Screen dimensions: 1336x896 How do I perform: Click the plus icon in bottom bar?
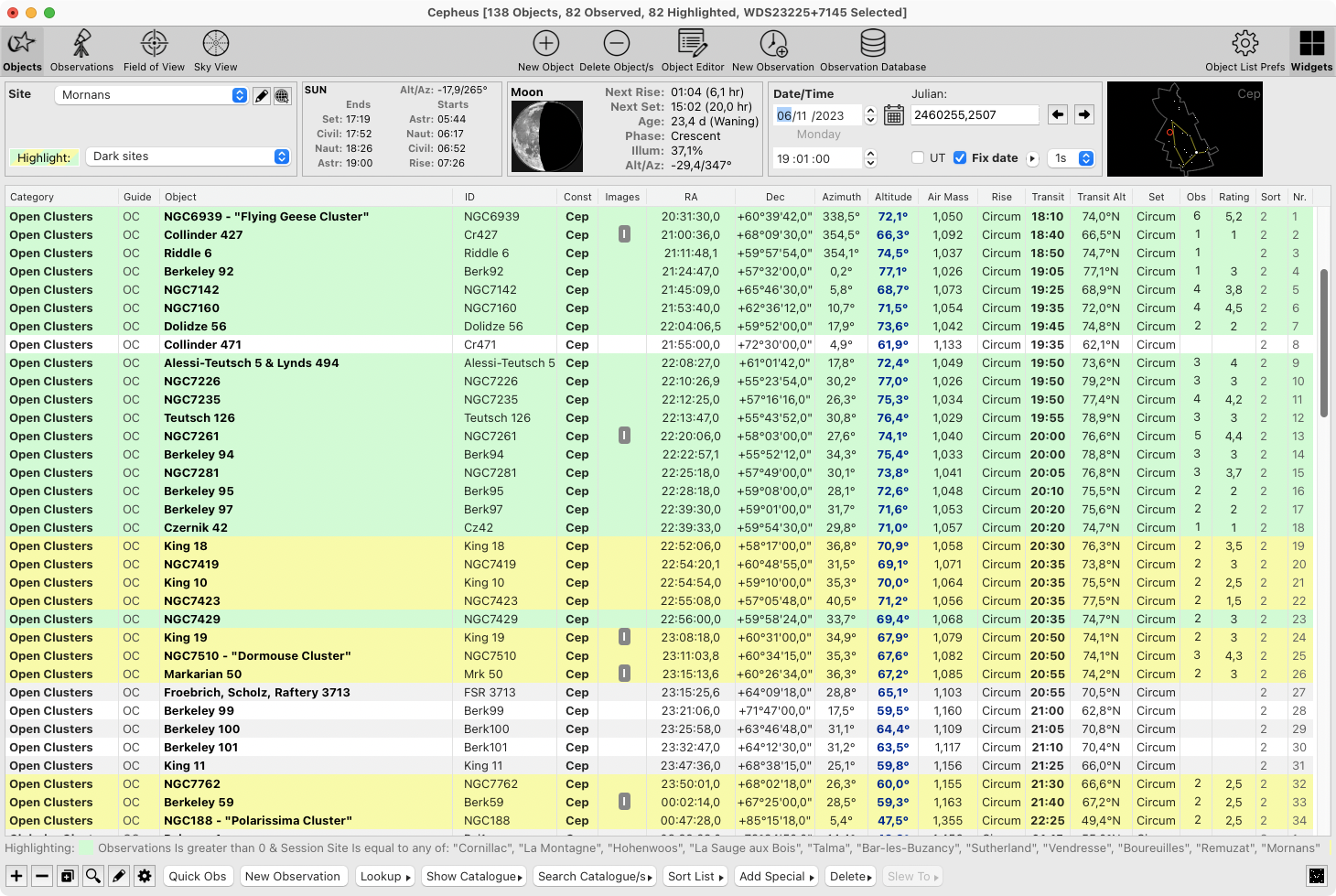click(16, 876)
